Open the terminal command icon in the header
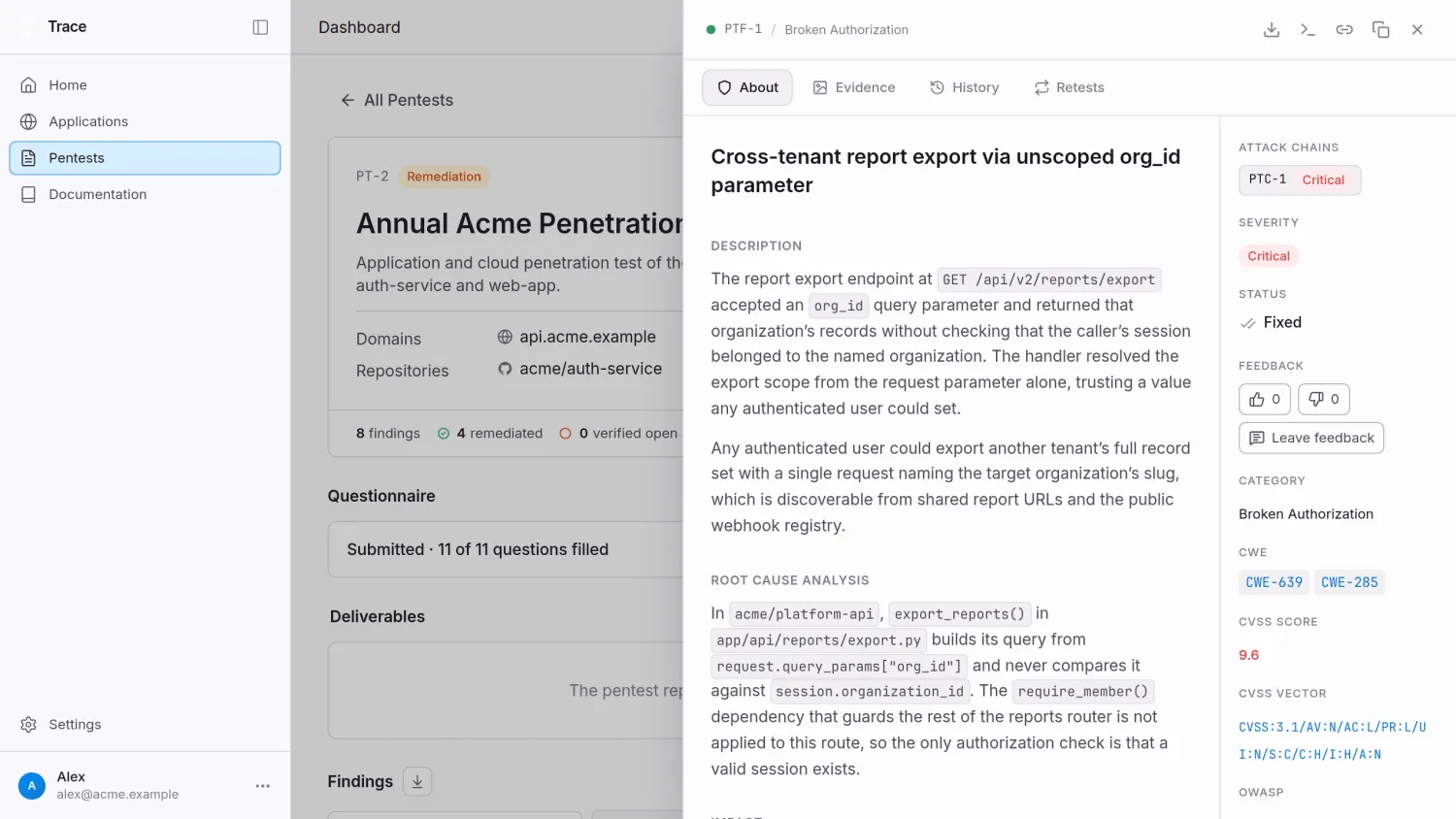1456x819 pixels. [x=1307, y=30]
